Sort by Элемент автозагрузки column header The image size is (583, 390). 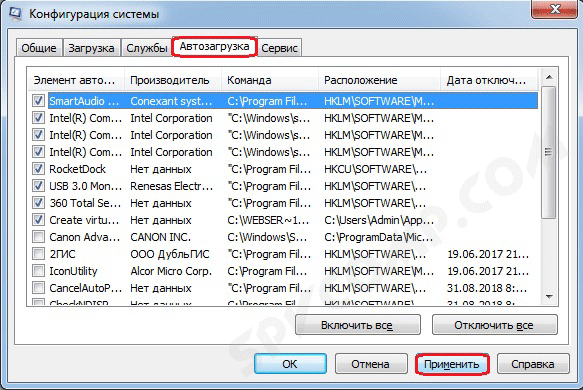(75, 80)
